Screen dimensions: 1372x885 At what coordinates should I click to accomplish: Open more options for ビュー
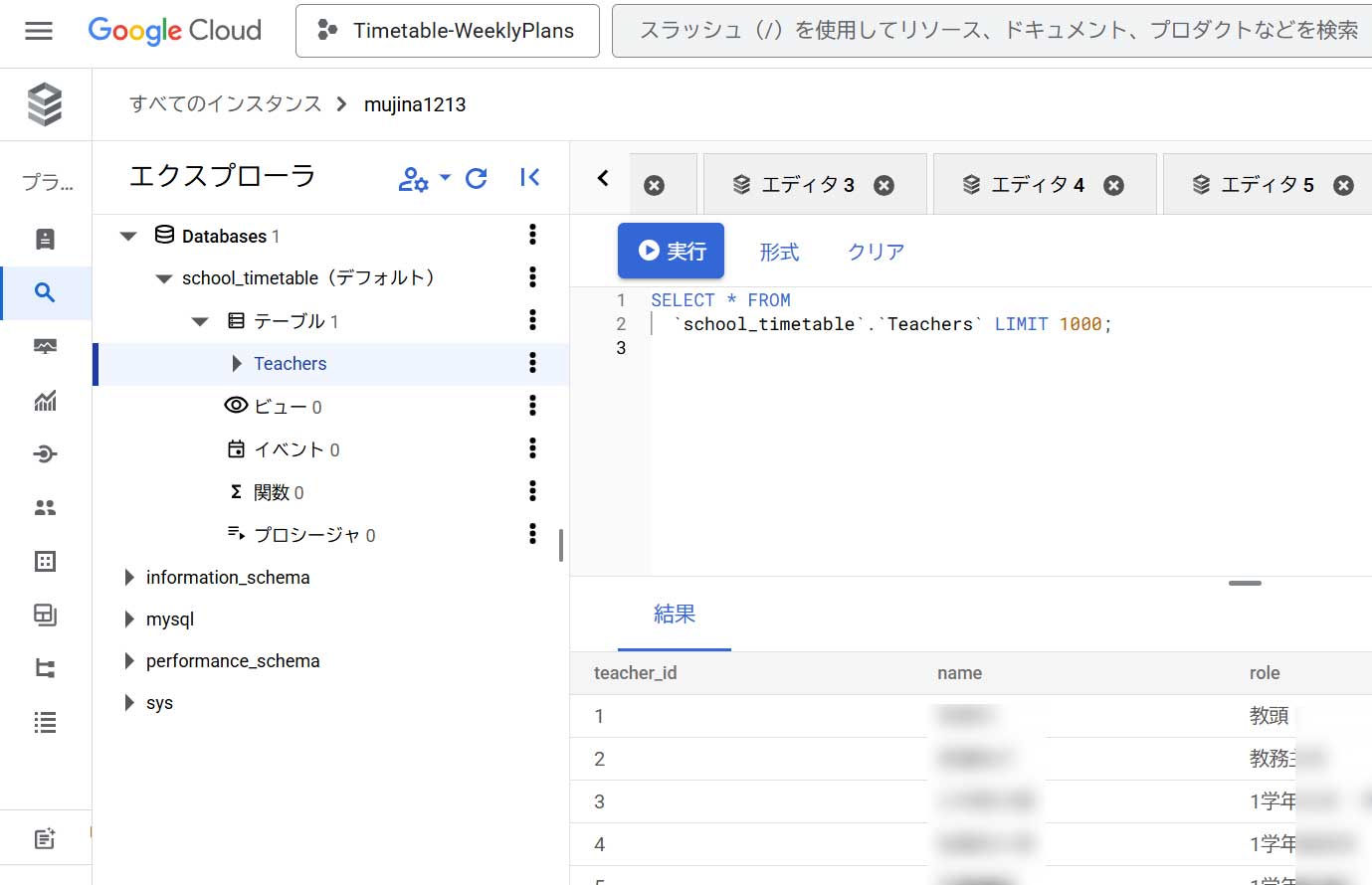pyautogui.click(x=532, y=405)
